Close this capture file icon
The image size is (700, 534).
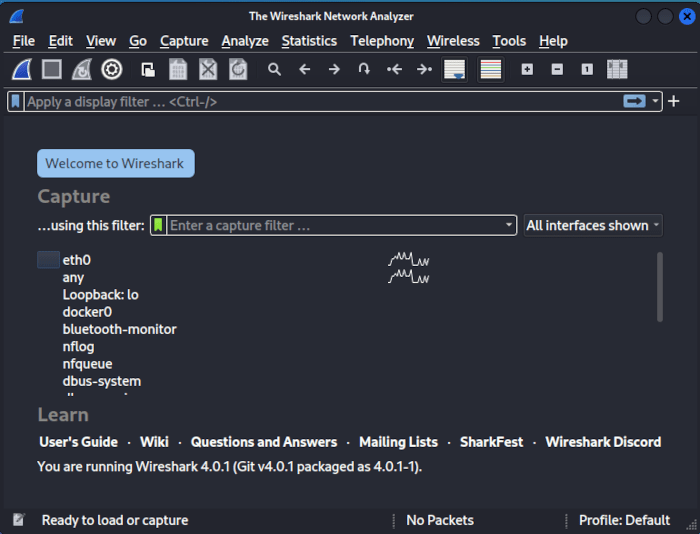208,70
